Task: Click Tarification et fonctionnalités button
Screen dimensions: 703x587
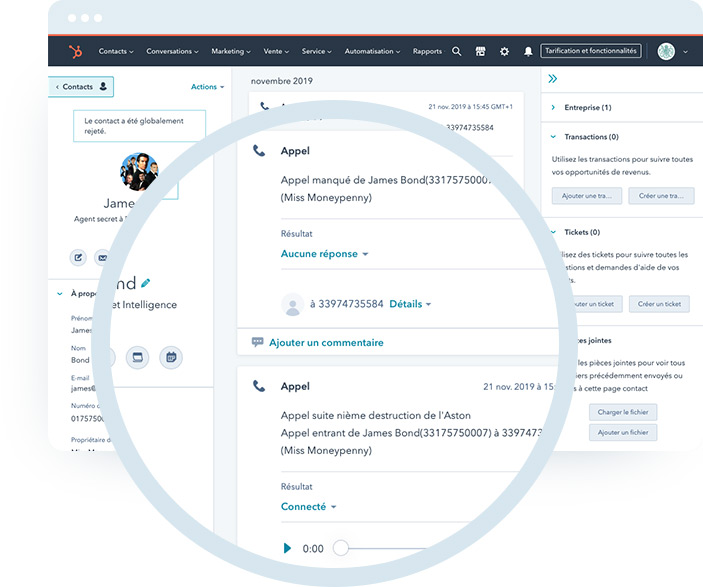Action: (x=590, y=51)
